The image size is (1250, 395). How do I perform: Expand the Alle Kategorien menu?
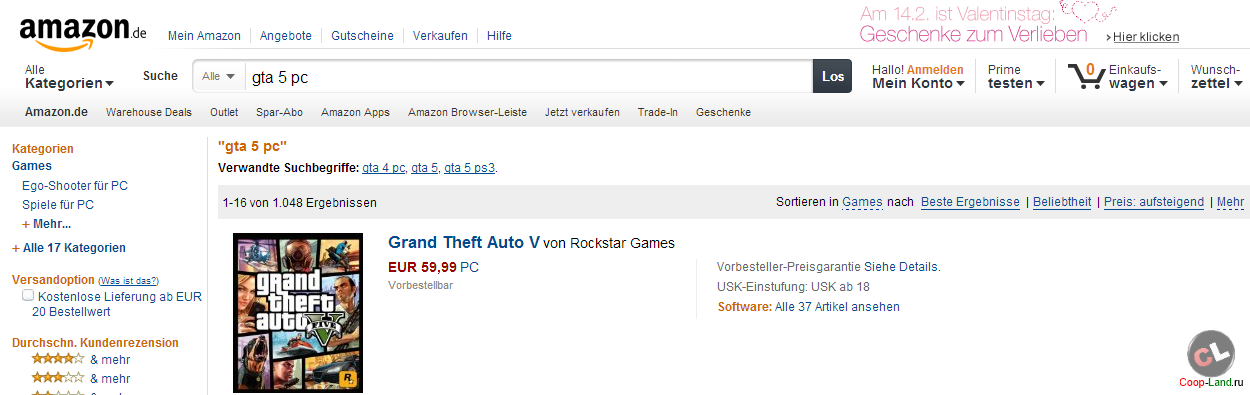pyautogui.click(x=69, y=76)
